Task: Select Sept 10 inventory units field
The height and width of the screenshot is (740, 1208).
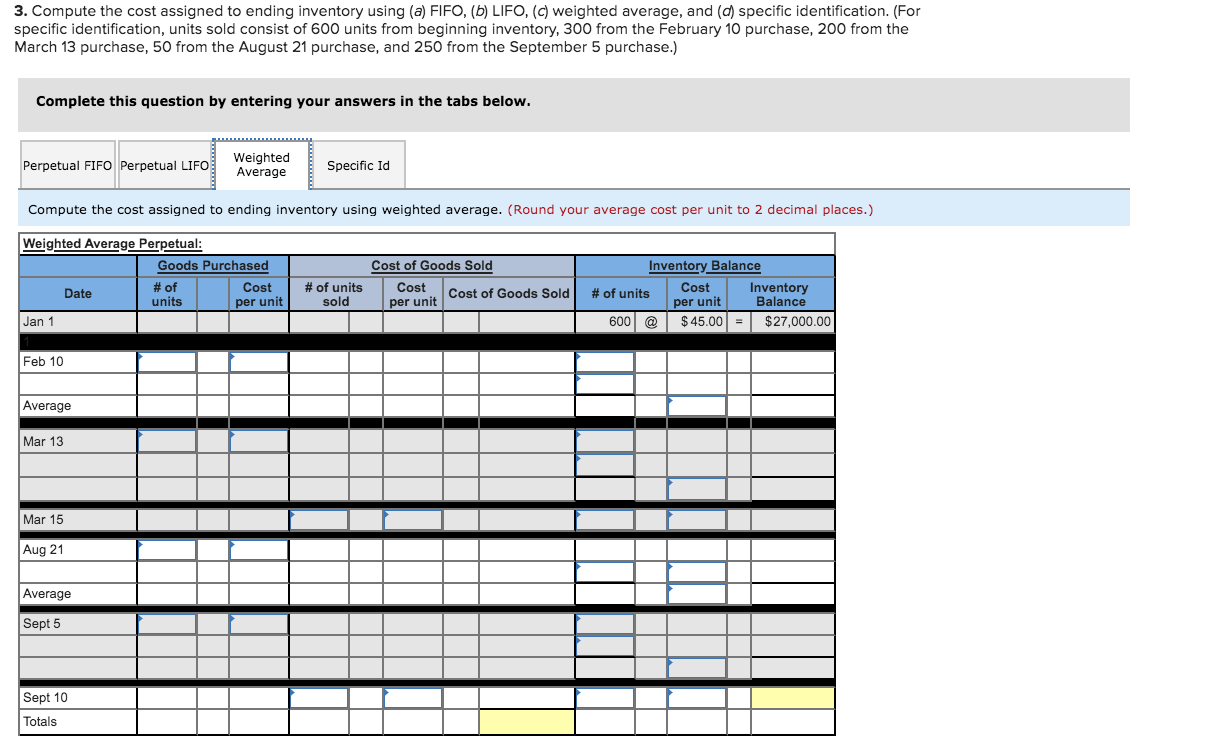Action: click(605, 698)
